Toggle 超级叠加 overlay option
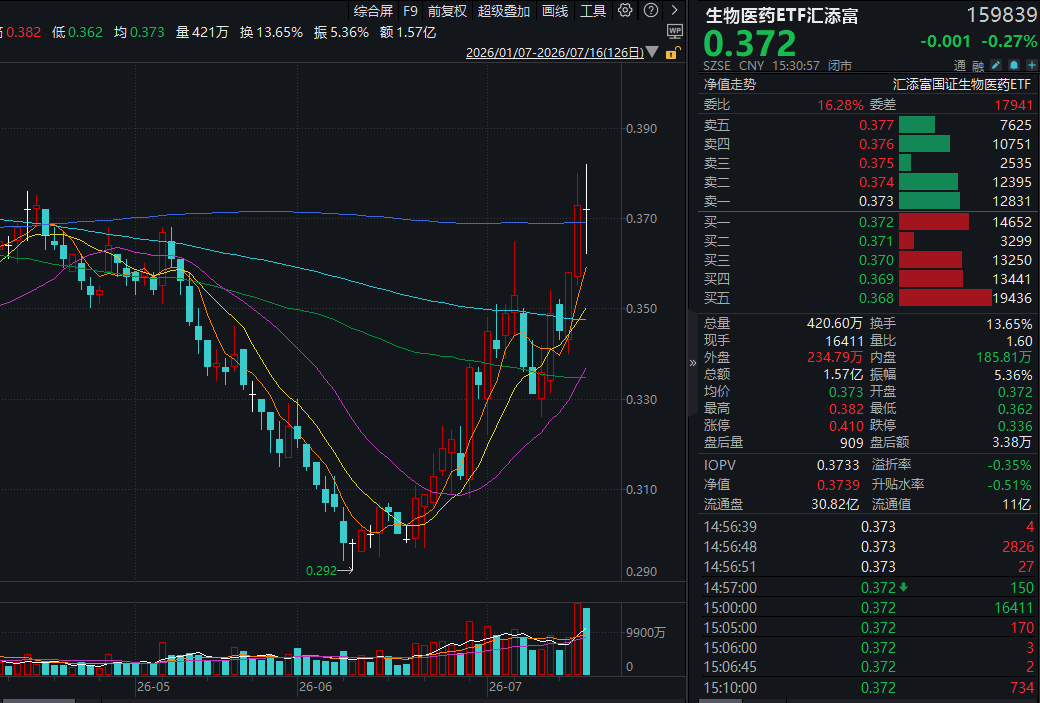The image size is (1040, 703). coord(503,11)
